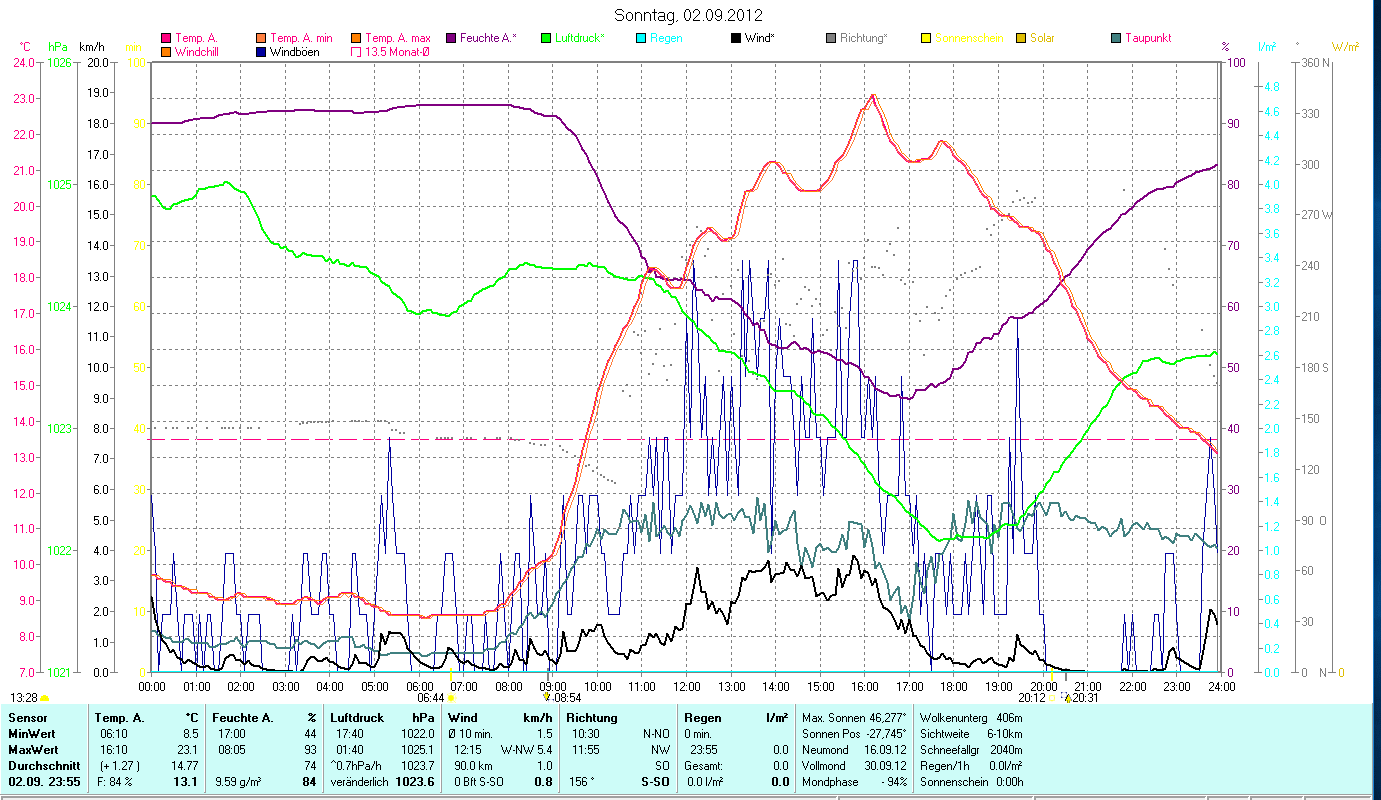Click the 360 N compass axis label
The width and height of the screenshot is (1381, 800).
point(1313,63)
